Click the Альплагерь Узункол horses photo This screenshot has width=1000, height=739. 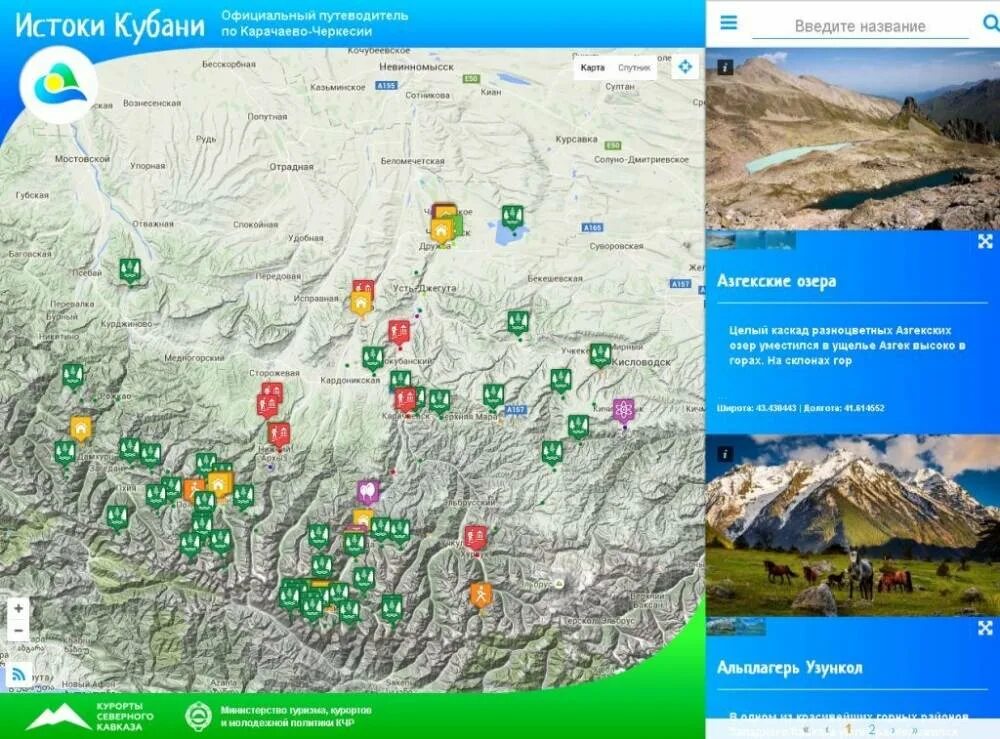(853, 525)
